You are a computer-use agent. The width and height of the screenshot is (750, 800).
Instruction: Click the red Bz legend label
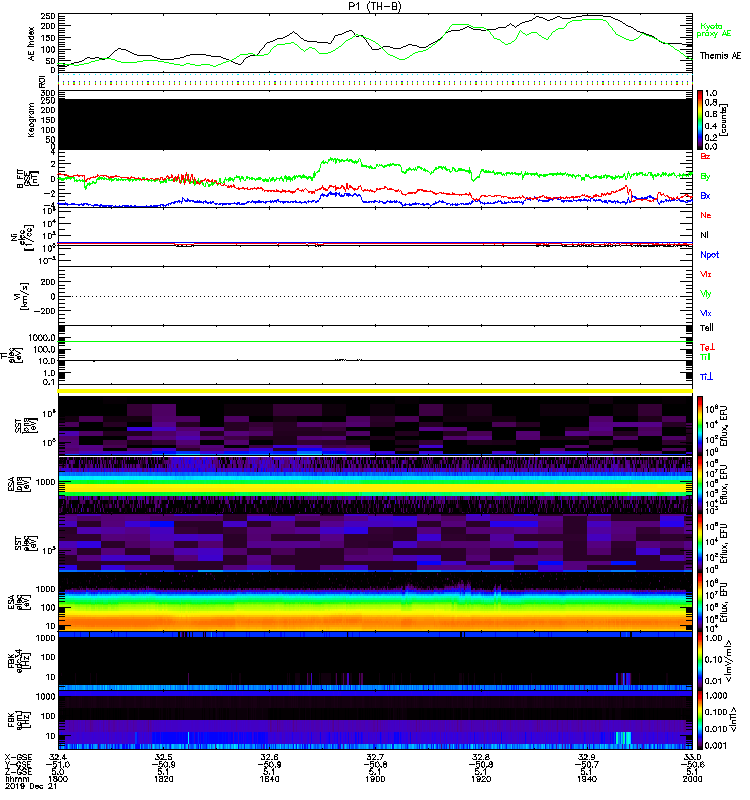[x=705, y=156]
